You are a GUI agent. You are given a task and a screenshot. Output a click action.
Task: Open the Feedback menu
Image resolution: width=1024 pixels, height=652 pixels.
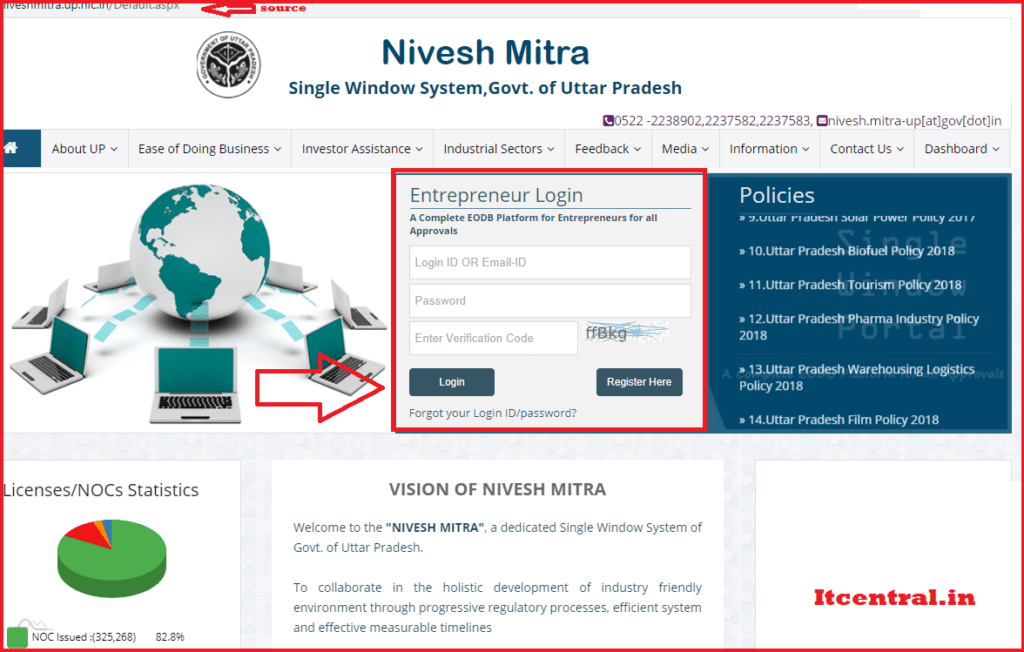point(607,149)
